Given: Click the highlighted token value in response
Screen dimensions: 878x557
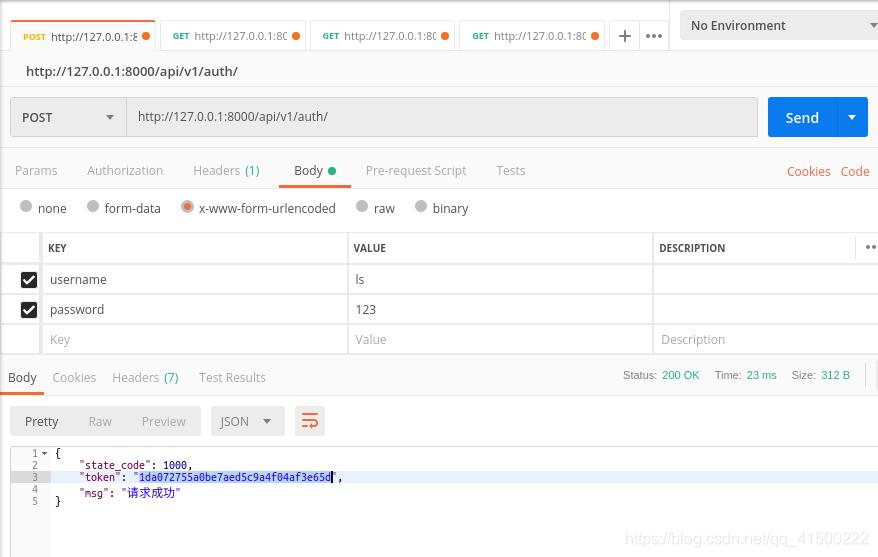Looking at the screenshot, I should [x=235, y=478].
